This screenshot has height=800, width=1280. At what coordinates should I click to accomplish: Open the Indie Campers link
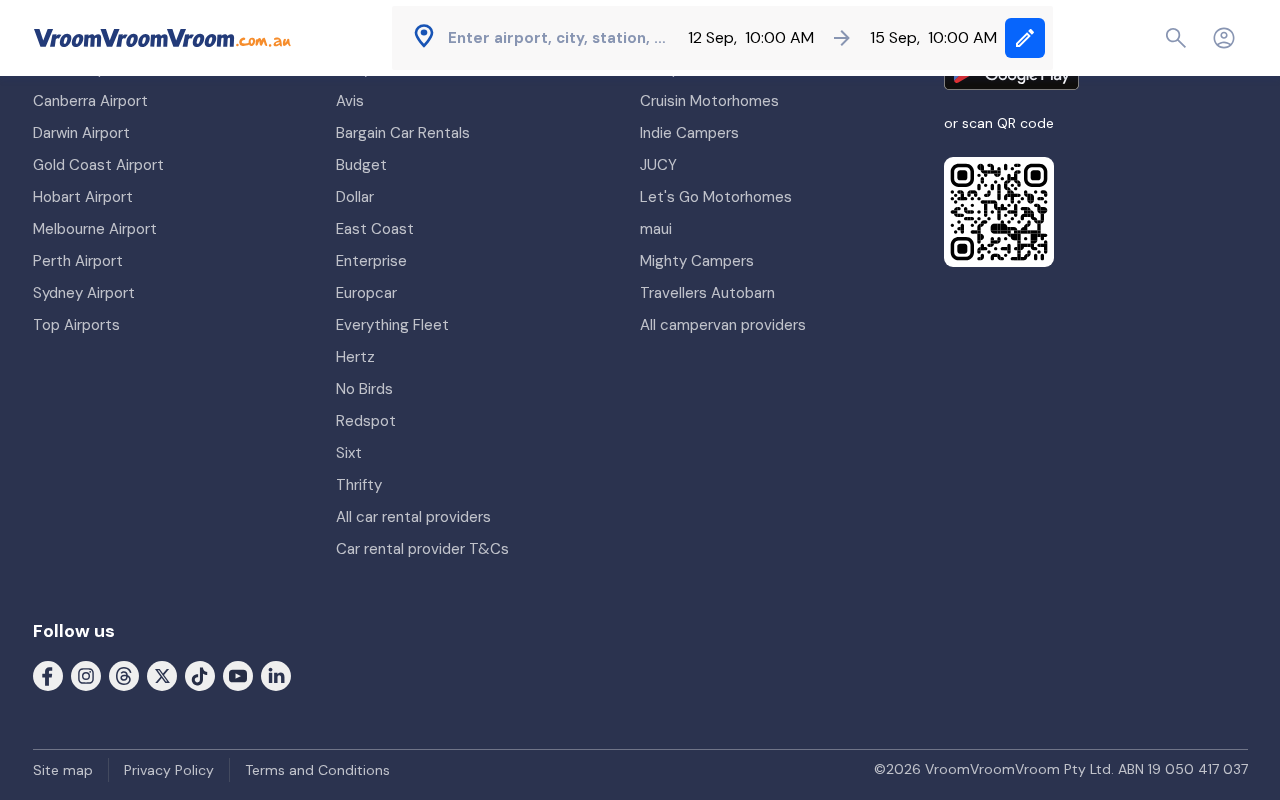click(x=689, y=133)
